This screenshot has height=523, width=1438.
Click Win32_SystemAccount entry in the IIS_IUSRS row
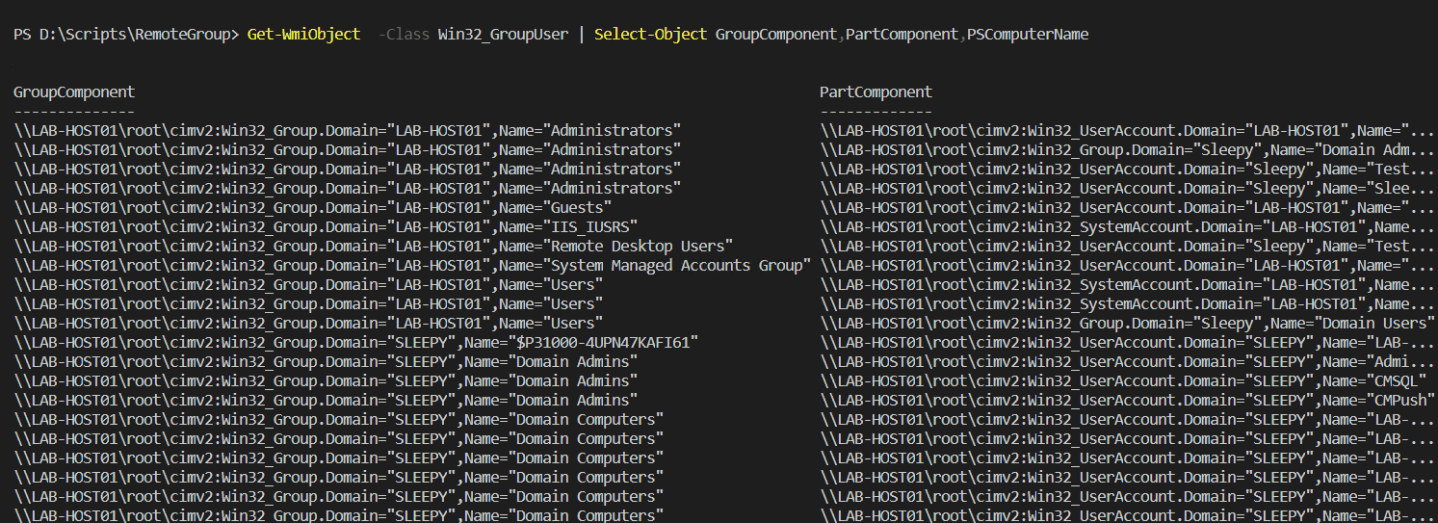coord(1128,227)
